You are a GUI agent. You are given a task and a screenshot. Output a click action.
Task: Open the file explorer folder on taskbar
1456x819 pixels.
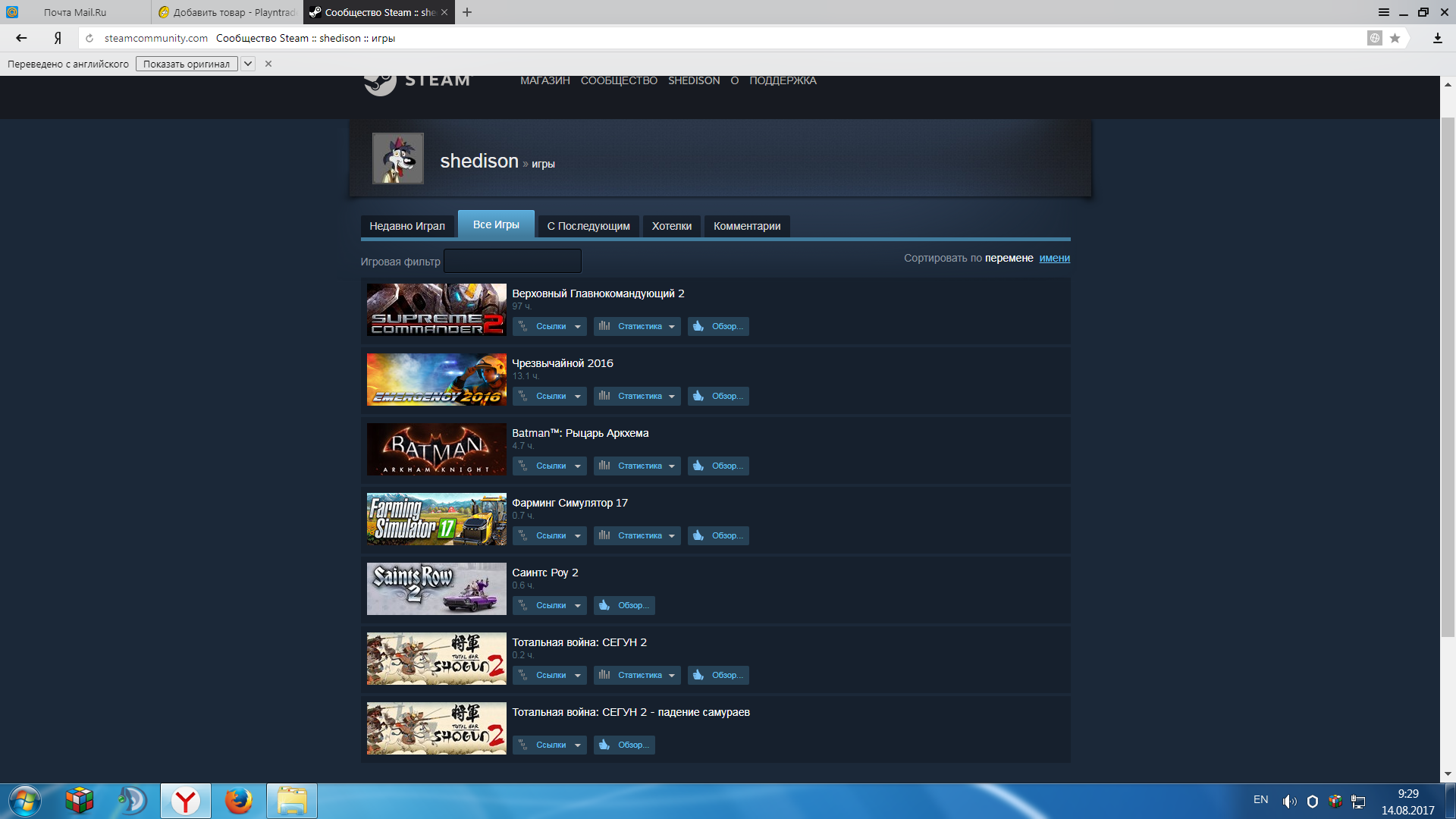click(x=292, y=801)
